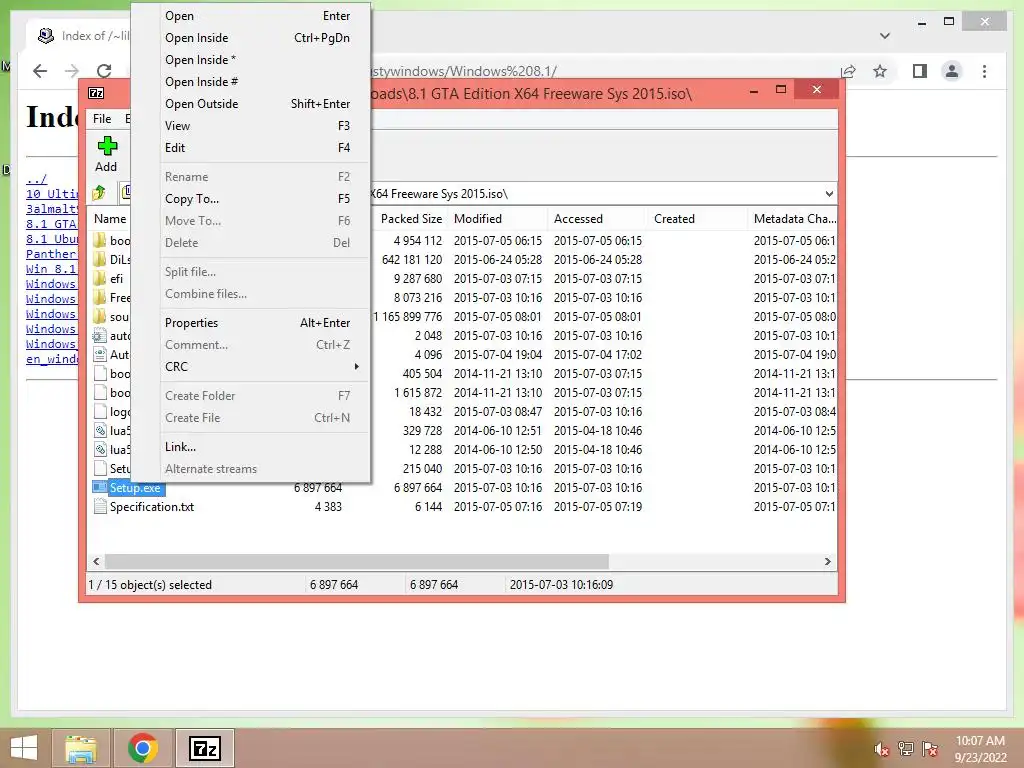Open the en_wind link in Chrome

click(52, 359)
